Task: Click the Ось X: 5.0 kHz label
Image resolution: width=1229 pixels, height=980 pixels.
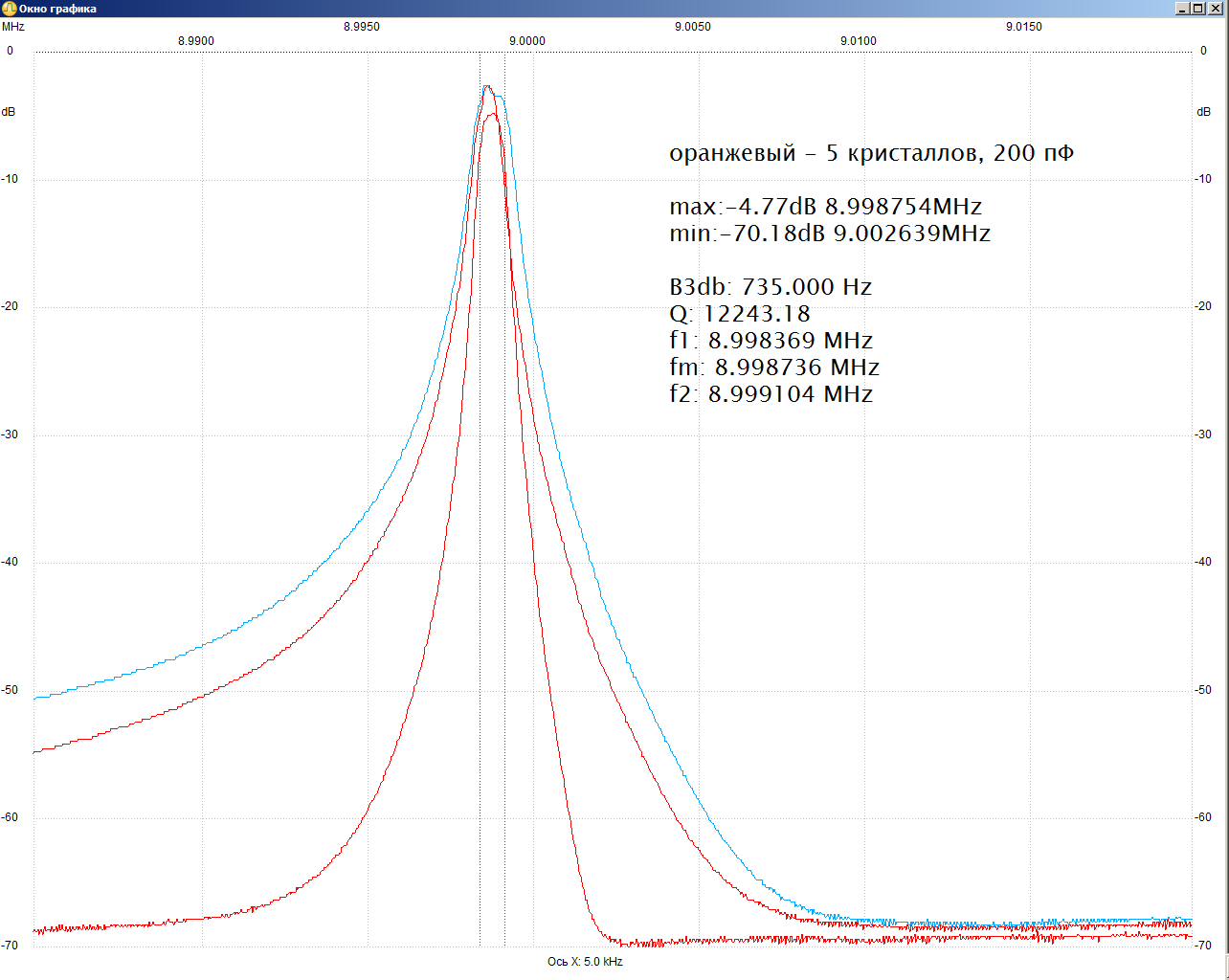Action: tap(585, 961)
